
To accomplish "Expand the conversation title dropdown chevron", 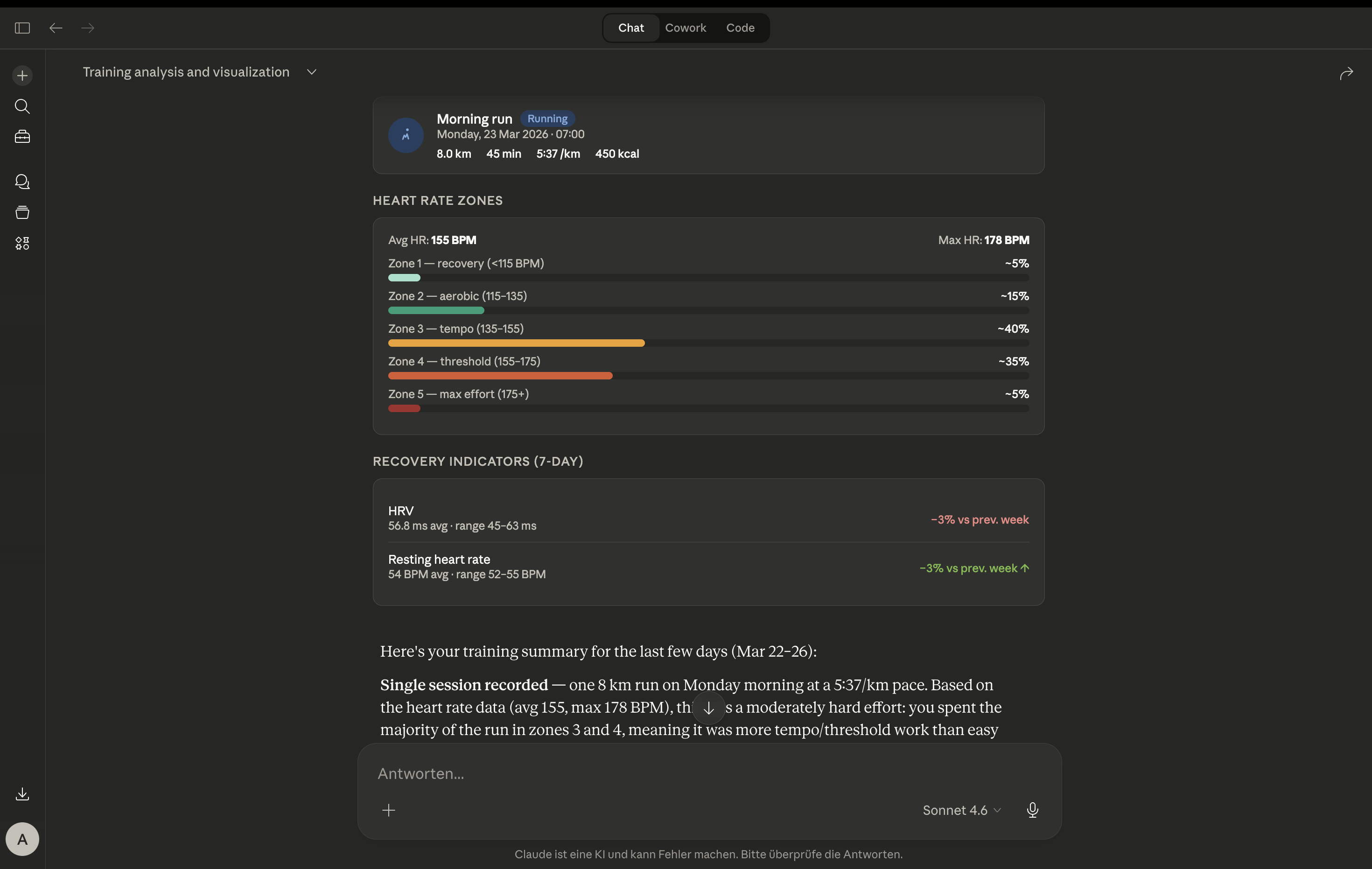I will point(312,72).
